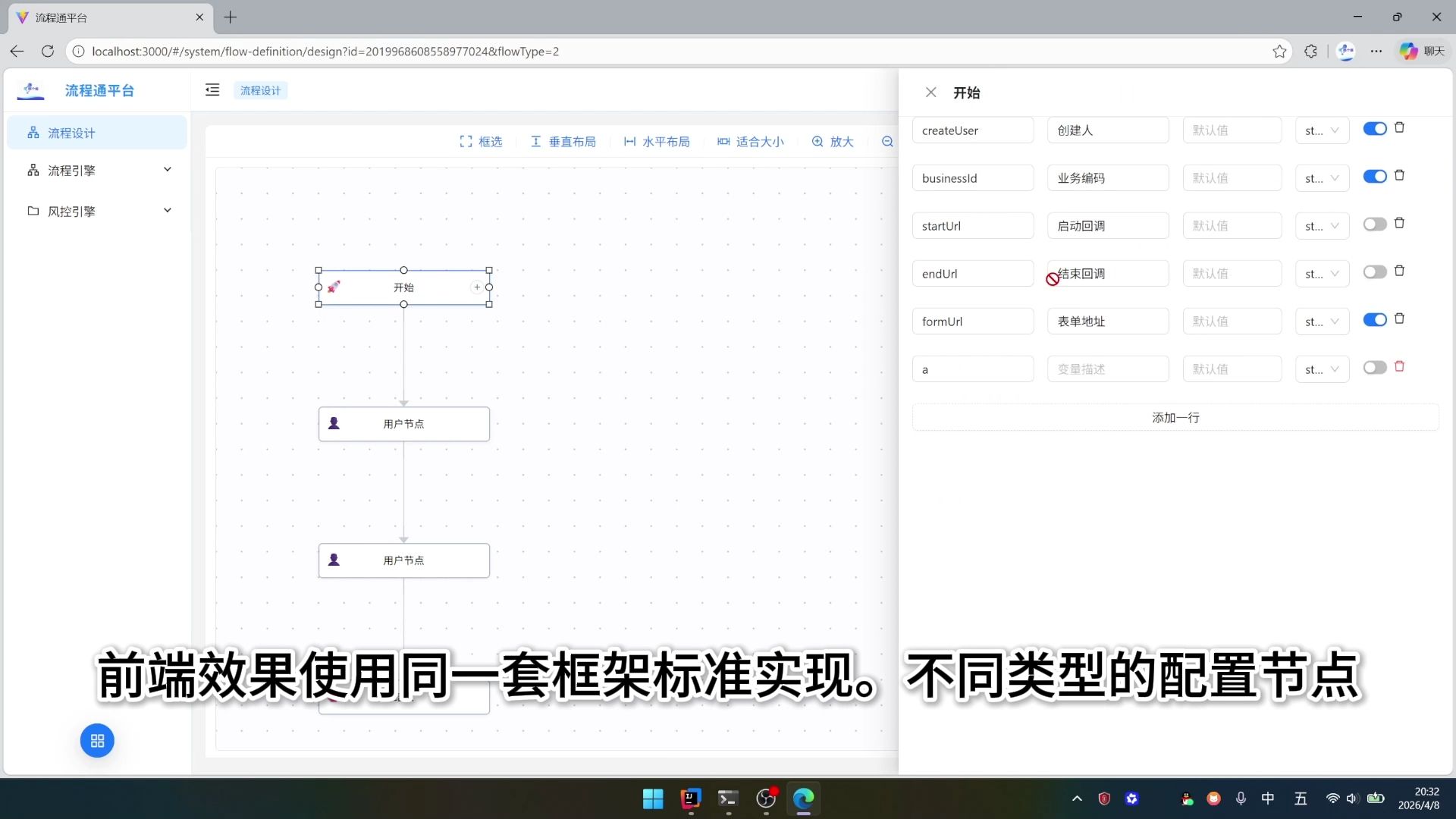Delete the createUser variable row
Viewport: 1456px width, 819px height.
1399,128
